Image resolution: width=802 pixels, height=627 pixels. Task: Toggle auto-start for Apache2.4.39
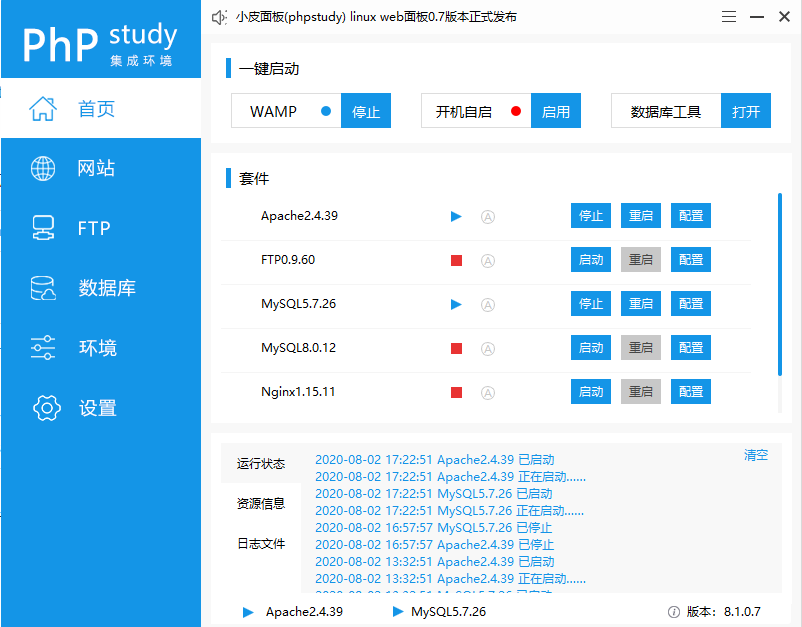487,216
